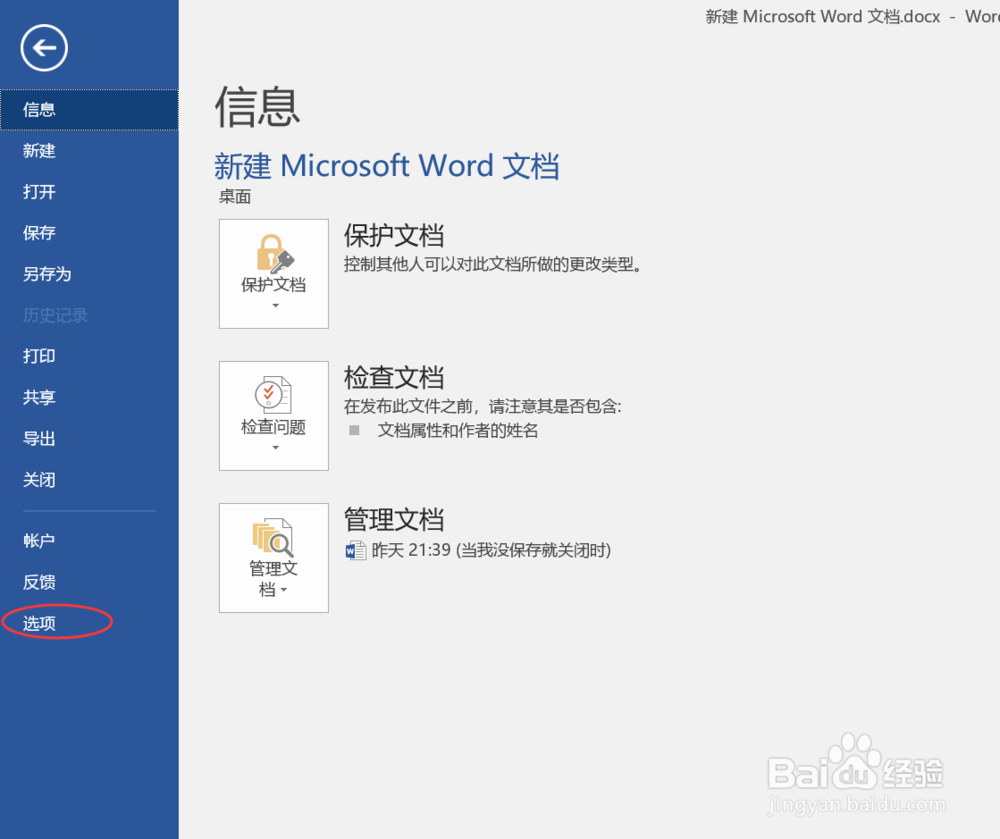Open the 新建 (New) menu item
Screen dimensions: 1000x839
[x=89, y=151]
